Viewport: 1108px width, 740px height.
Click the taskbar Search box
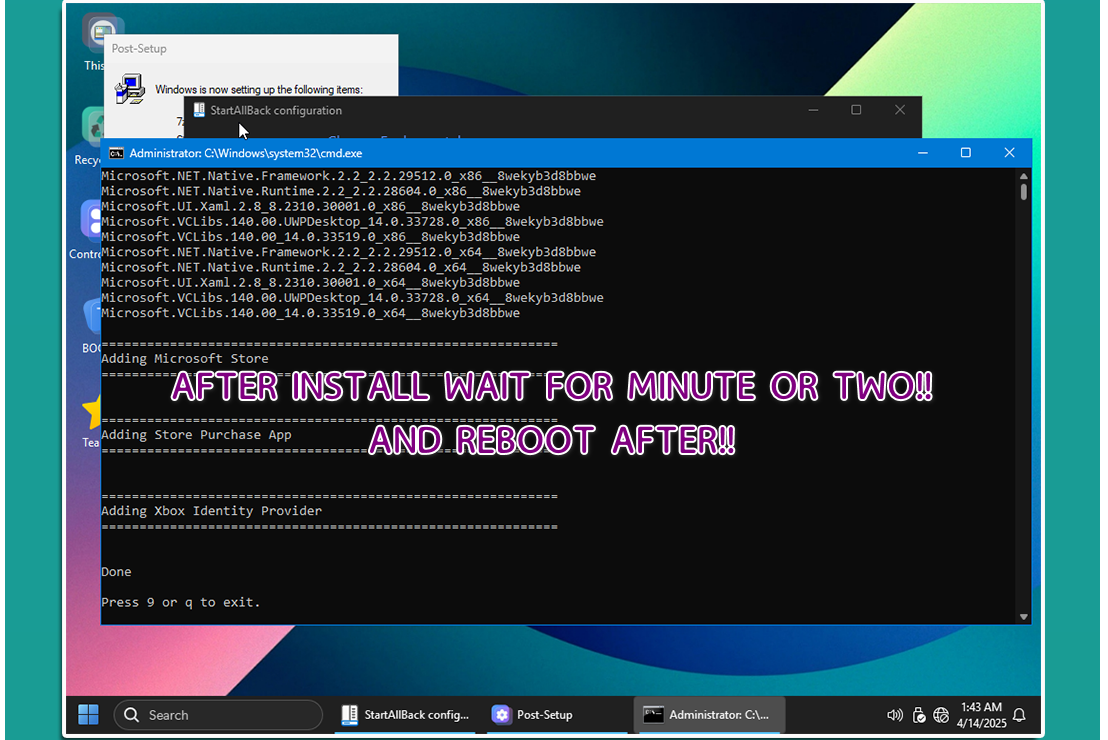[218, 715]
